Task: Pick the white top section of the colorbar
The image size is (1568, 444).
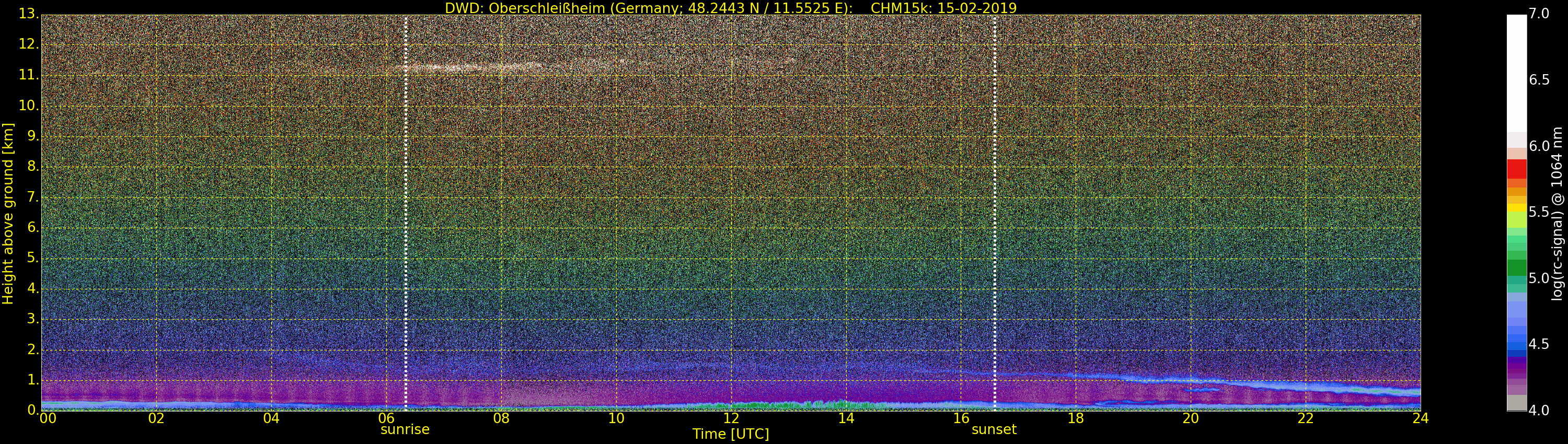Action: tap(1516, 73)
